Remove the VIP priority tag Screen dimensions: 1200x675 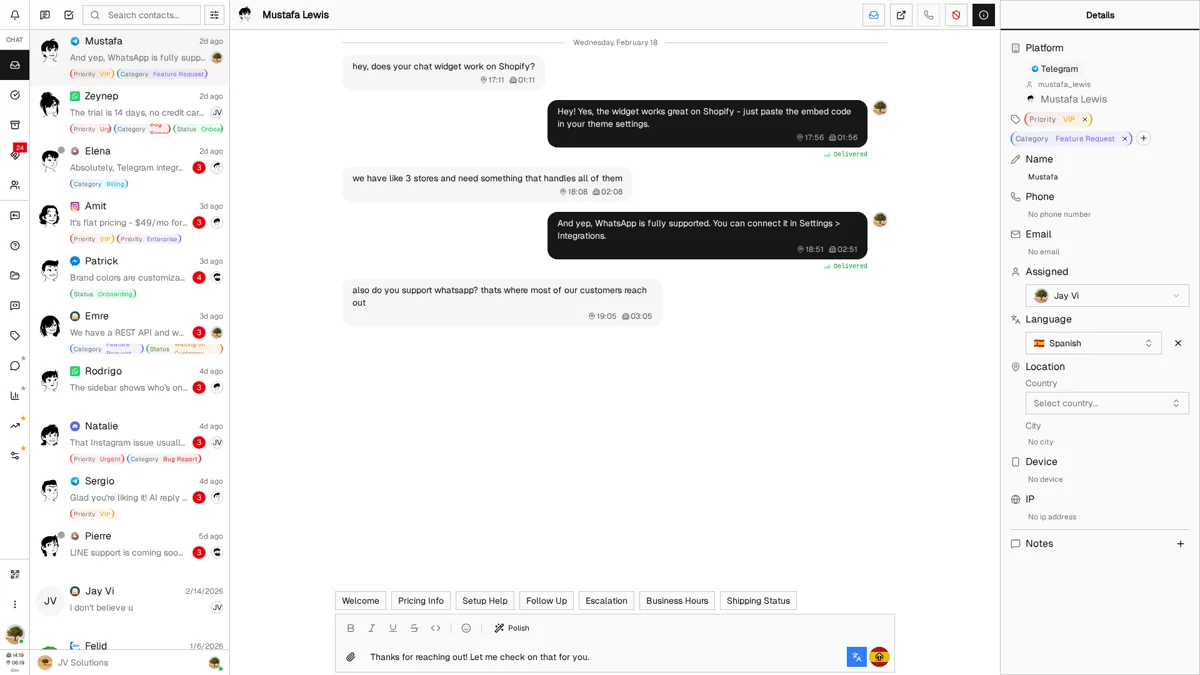coord(1085,119)
